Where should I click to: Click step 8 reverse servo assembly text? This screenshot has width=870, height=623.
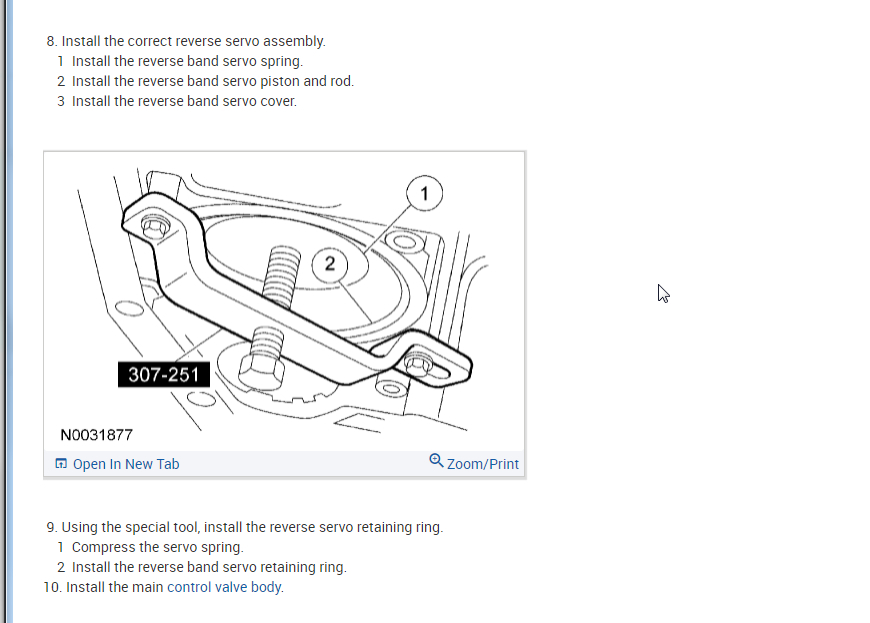click(186, 41)
